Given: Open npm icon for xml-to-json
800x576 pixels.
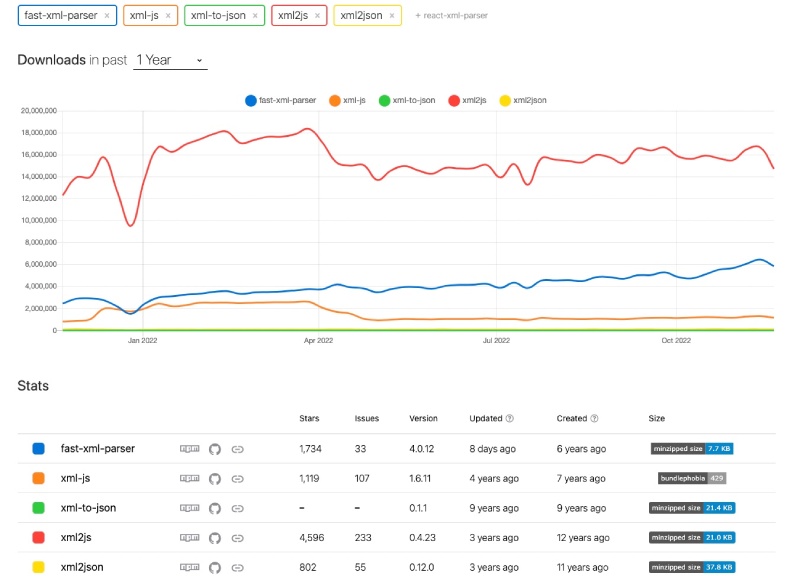Looking at the screenshot, I should pyautogui.click(x=189, y=508).
